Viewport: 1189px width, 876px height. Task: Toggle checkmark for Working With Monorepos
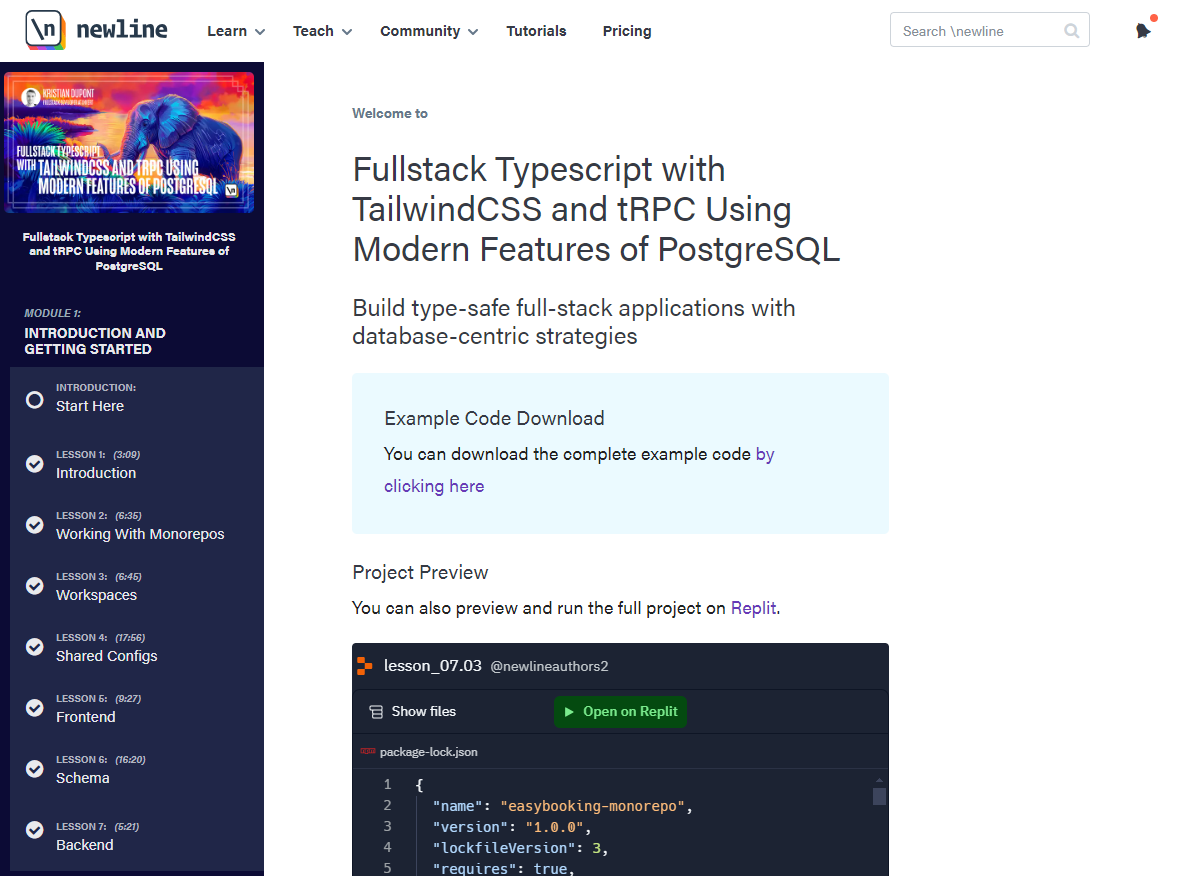click(35, 525)
